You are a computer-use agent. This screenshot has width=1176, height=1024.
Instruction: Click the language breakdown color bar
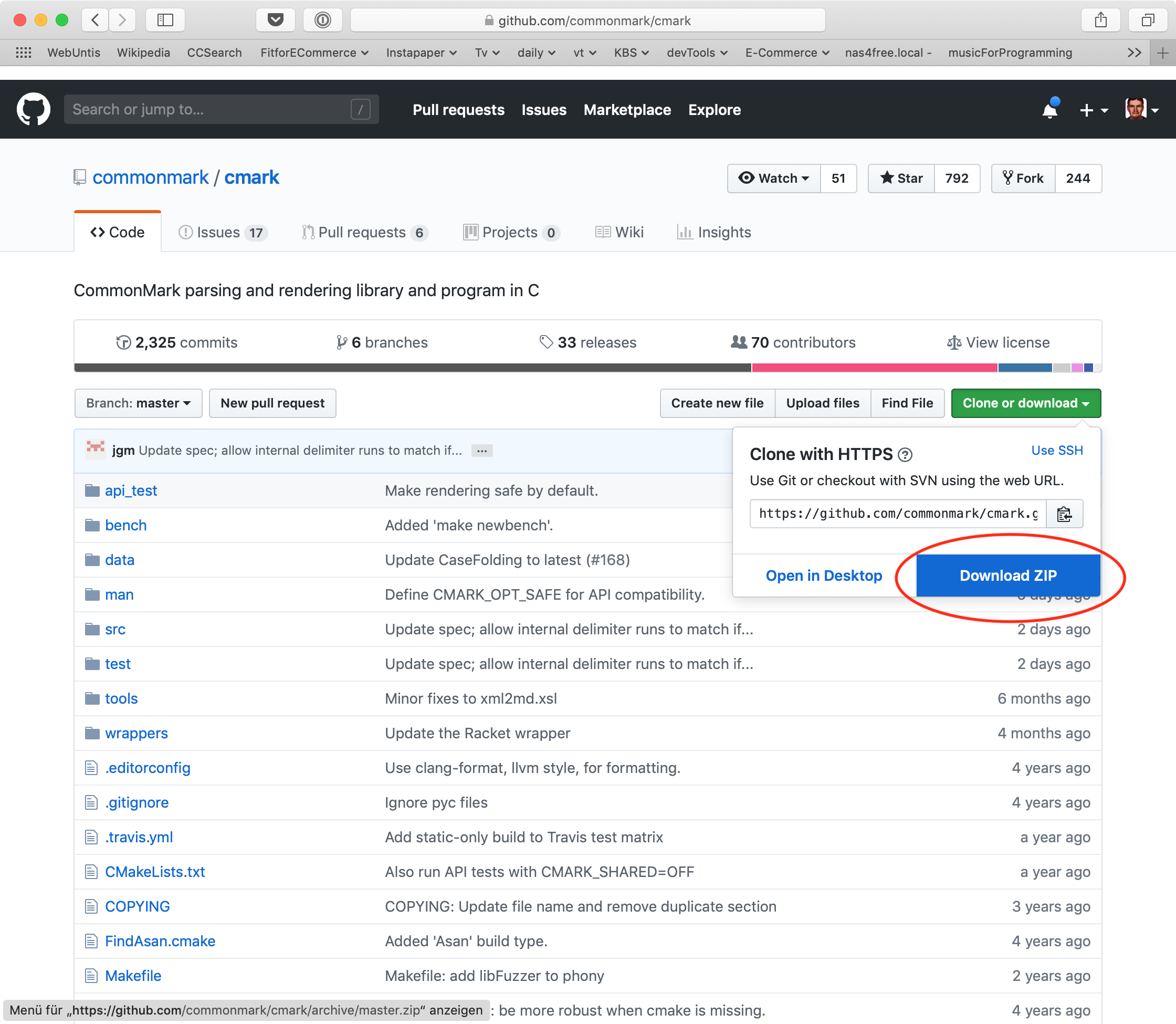(x=587, y=368)
